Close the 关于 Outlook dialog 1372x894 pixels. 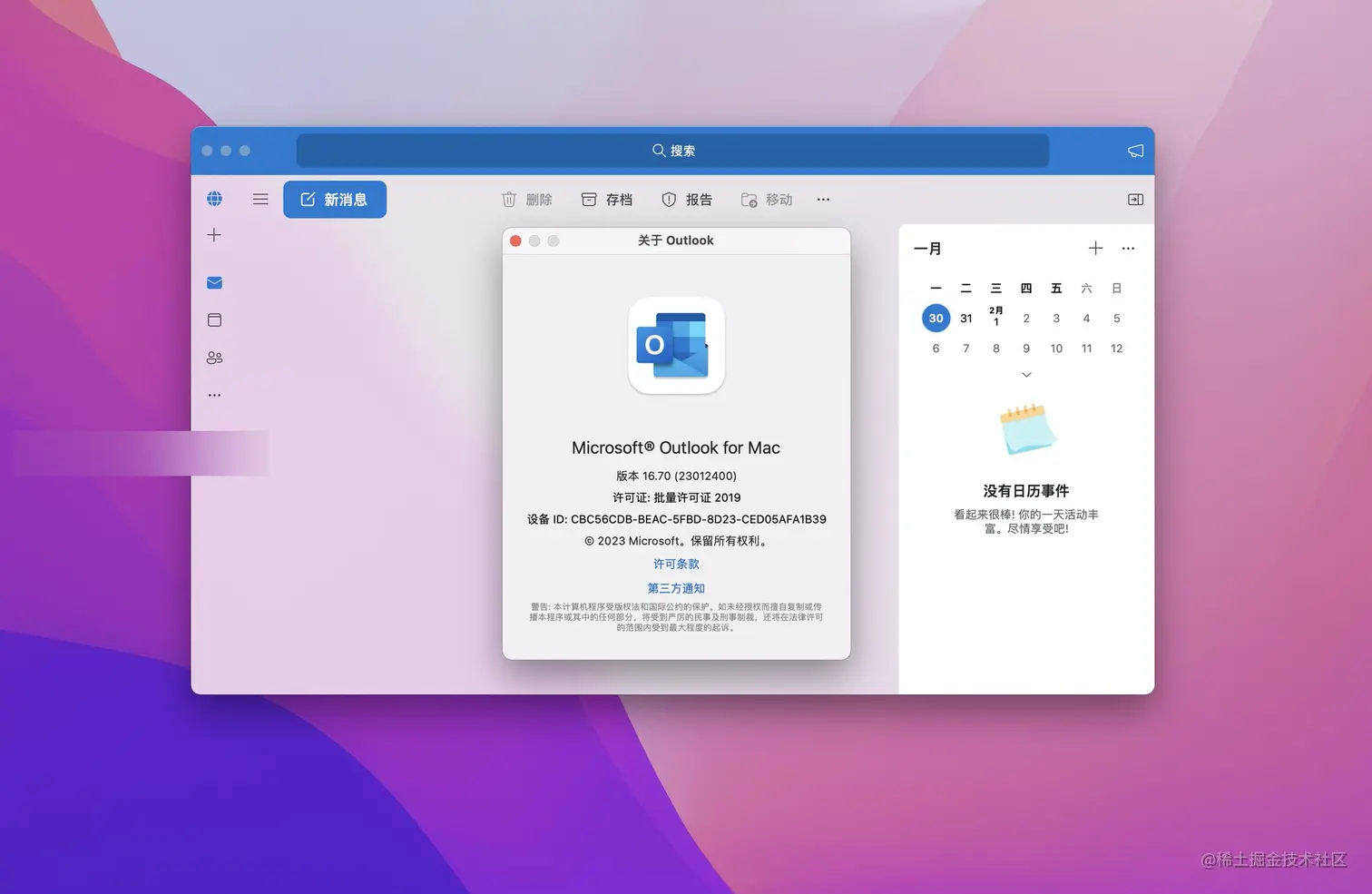(x=515, y=241)
